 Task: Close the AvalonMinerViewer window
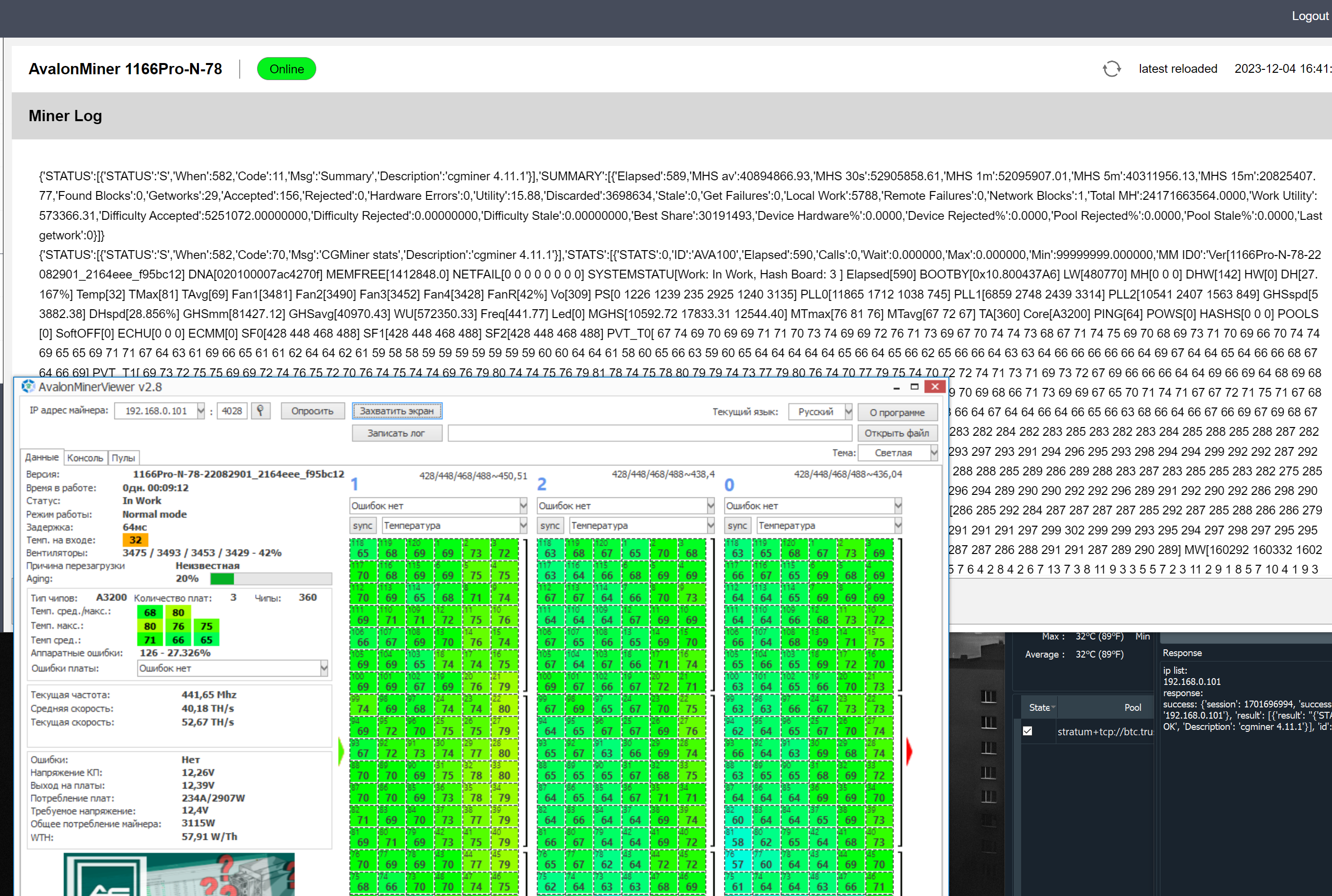click(x=935, y=387)
